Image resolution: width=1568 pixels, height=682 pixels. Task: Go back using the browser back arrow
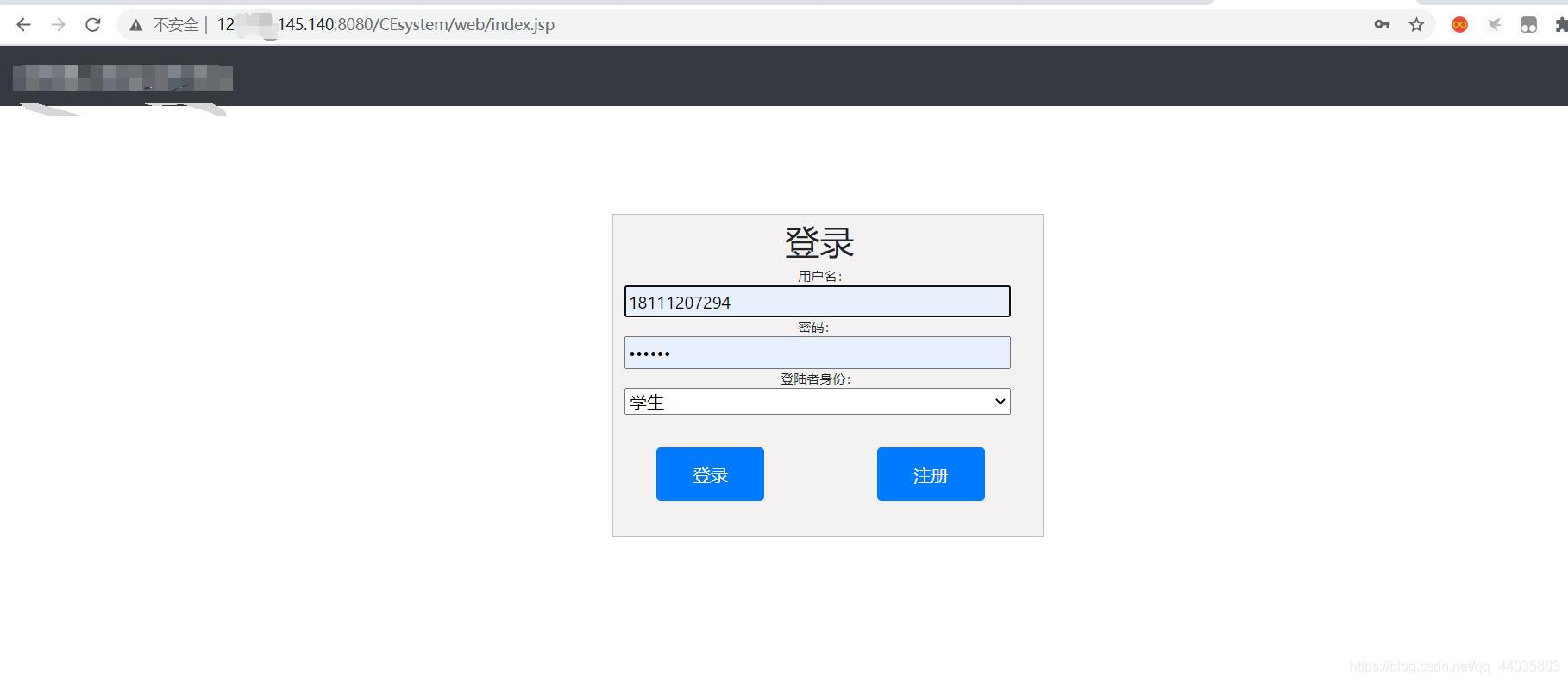tap(23, 25)
